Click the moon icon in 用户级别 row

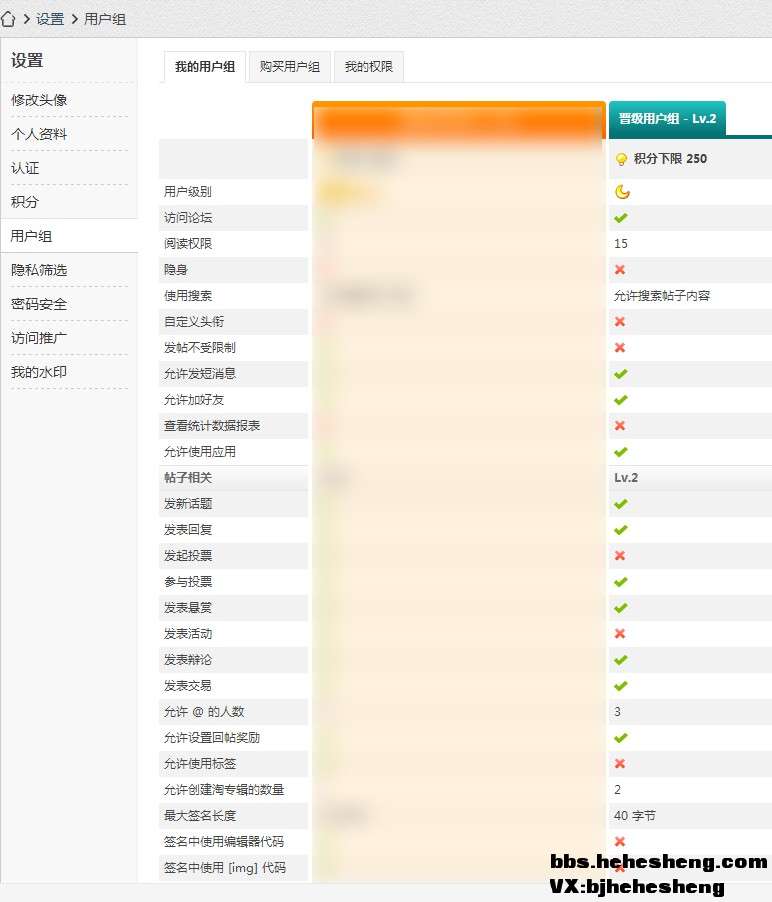(621, 192)
